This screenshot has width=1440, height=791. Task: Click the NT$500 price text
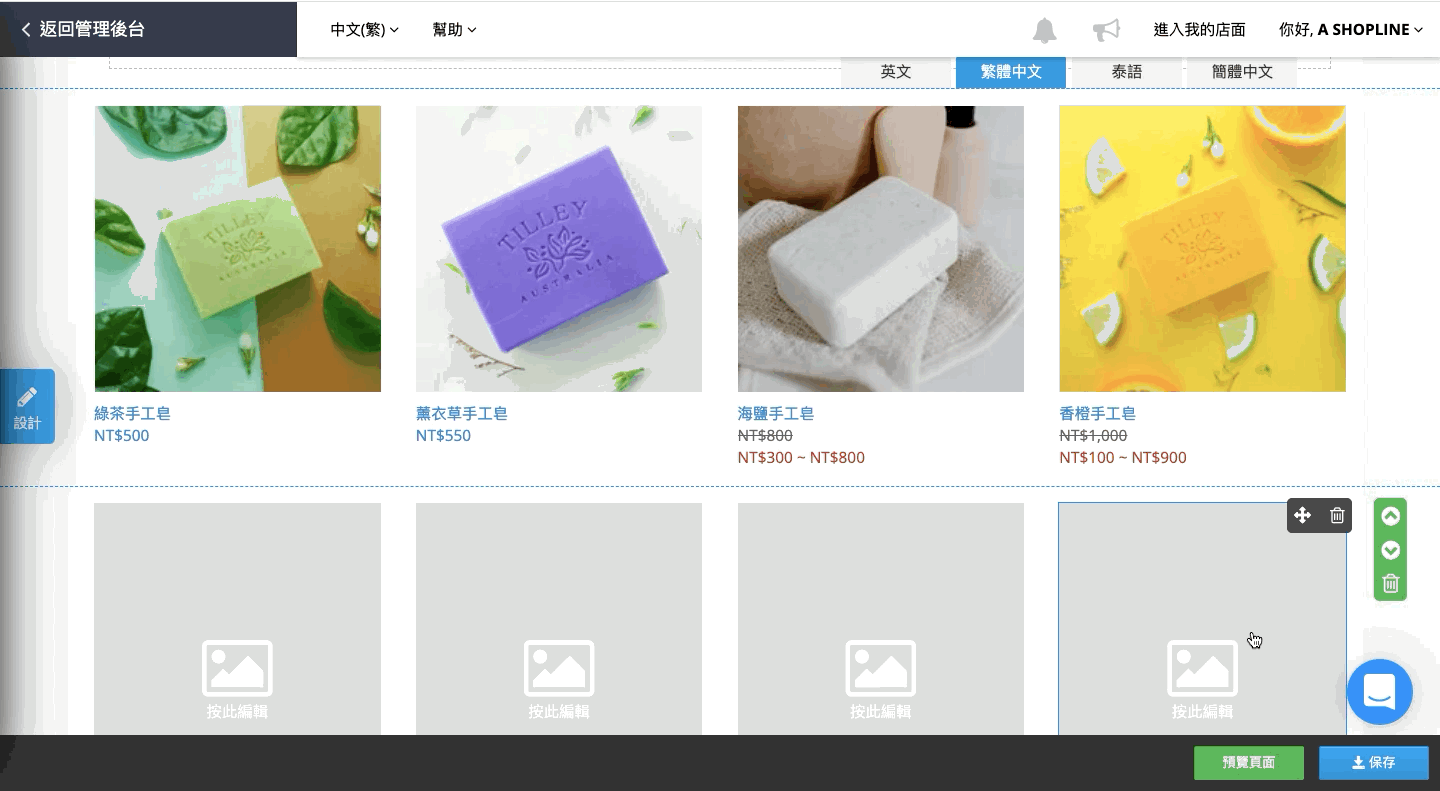point(121,436)
